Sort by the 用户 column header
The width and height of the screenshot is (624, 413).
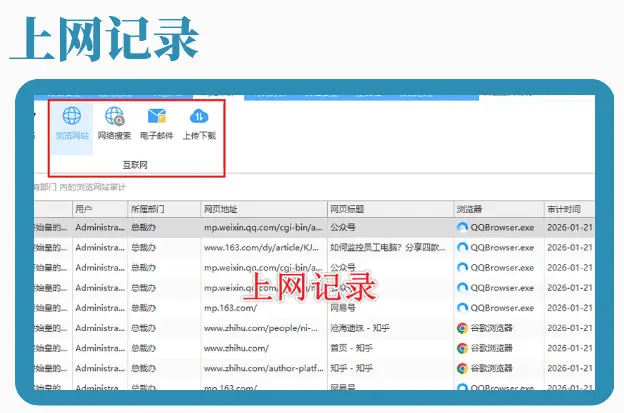coord(100,209)
